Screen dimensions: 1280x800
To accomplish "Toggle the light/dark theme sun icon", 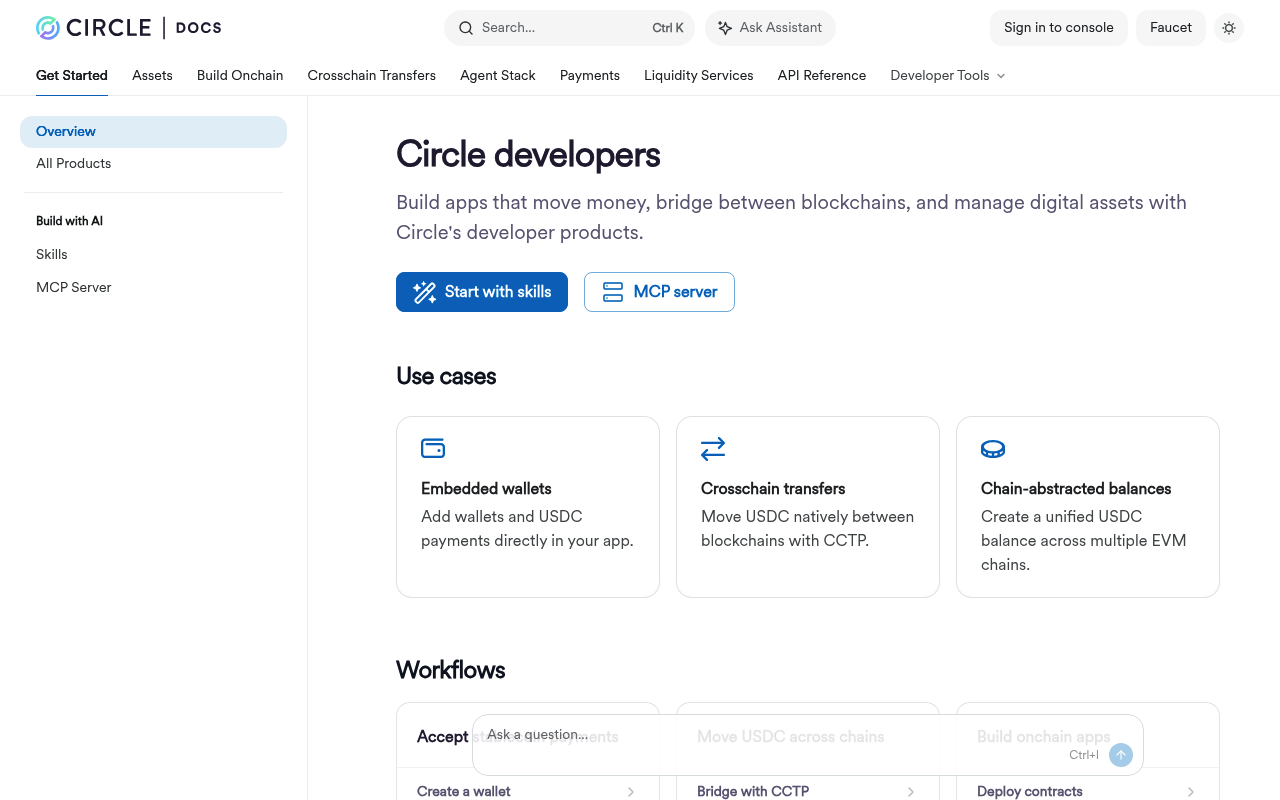I will tap(1229, 28).
